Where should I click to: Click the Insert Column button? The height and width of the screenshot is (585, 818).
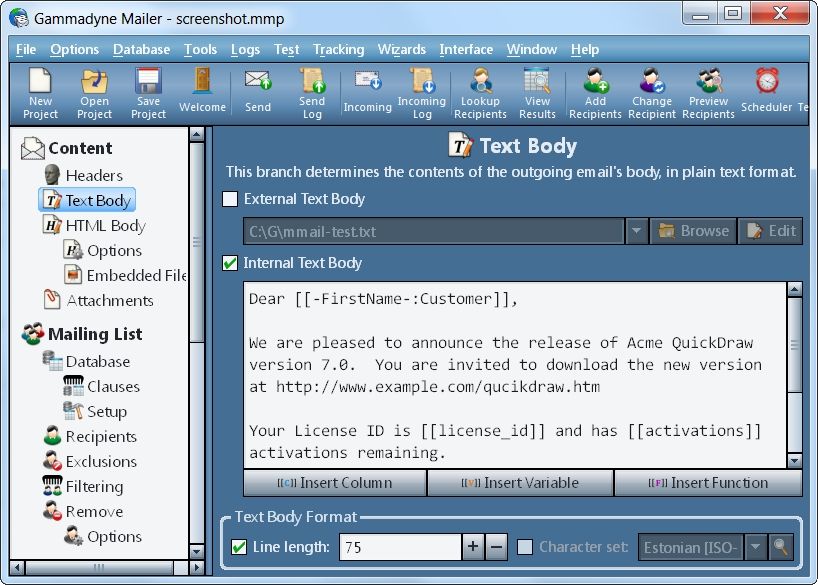(x=335, y=483)
